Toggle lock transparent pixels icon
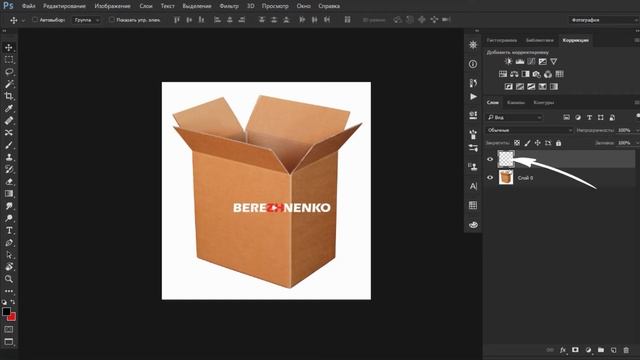Screen dimensions: 640x360 (x=517, y=143)
